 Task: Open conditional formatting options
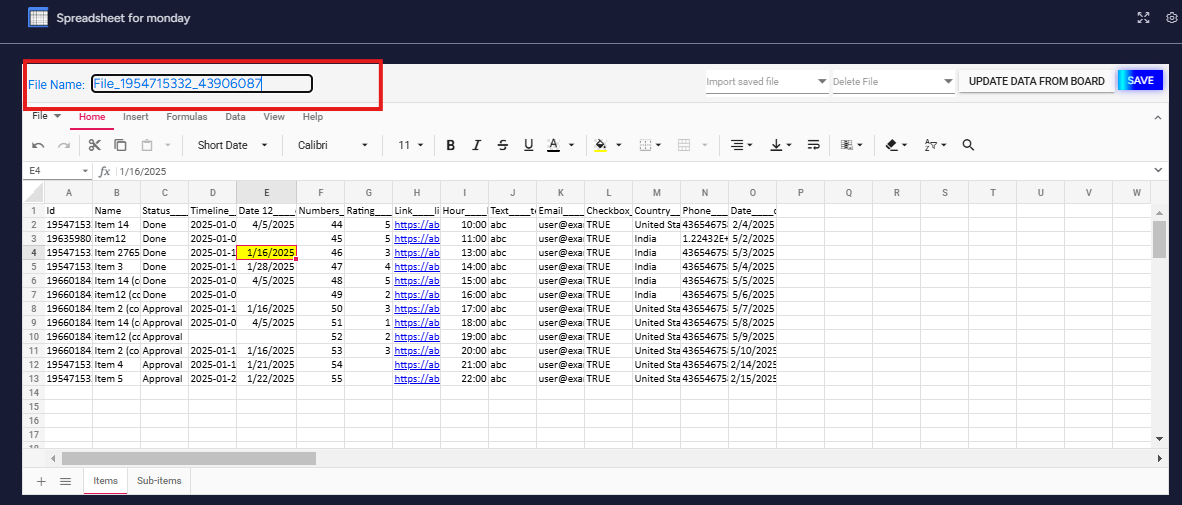[x=853, y=145]
